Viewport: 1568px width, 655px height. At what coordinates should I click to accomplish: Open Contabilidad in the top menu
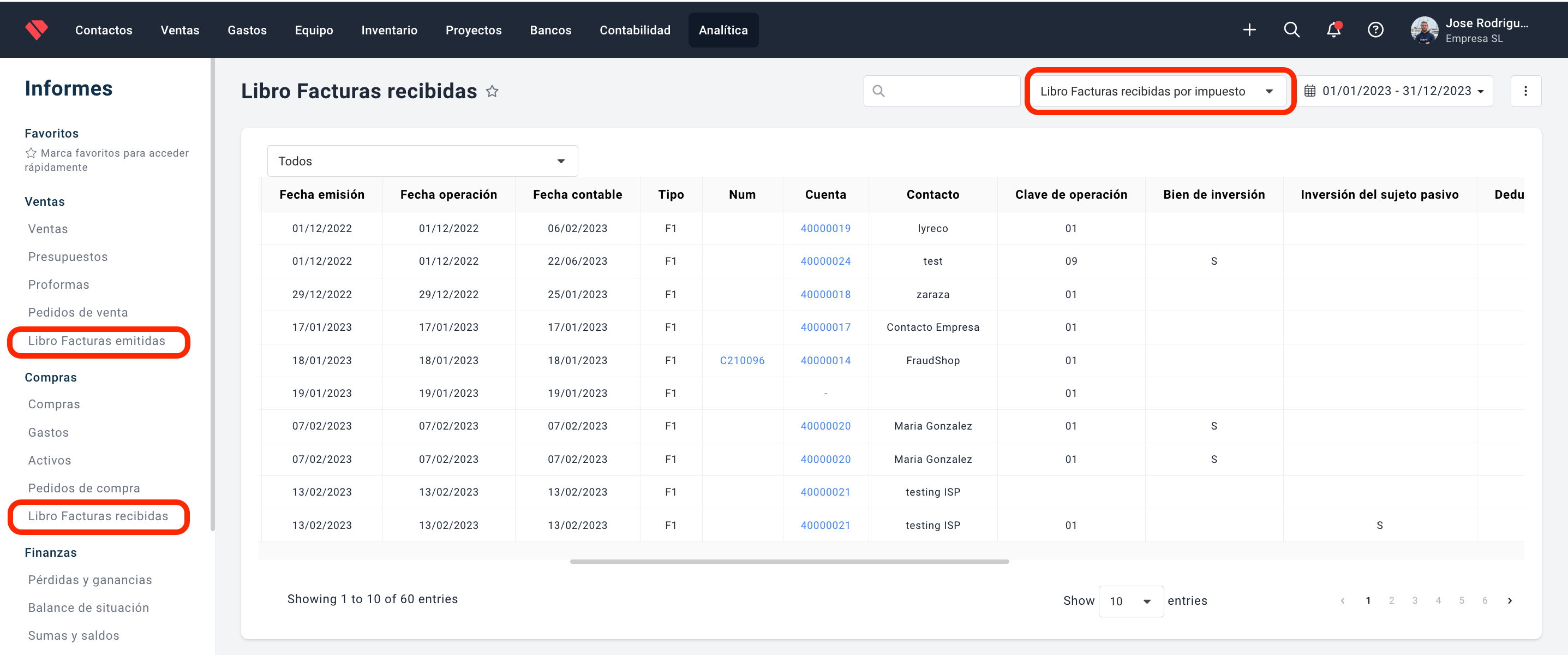[635, 30]
